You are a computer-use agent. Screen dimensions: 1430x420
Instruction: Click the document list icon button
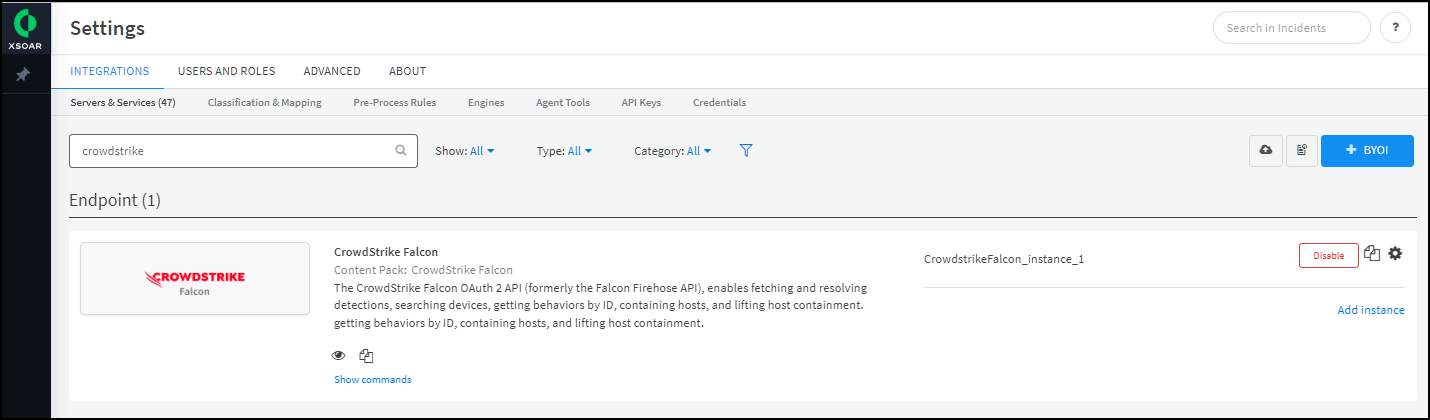[x=1301, y=150]
